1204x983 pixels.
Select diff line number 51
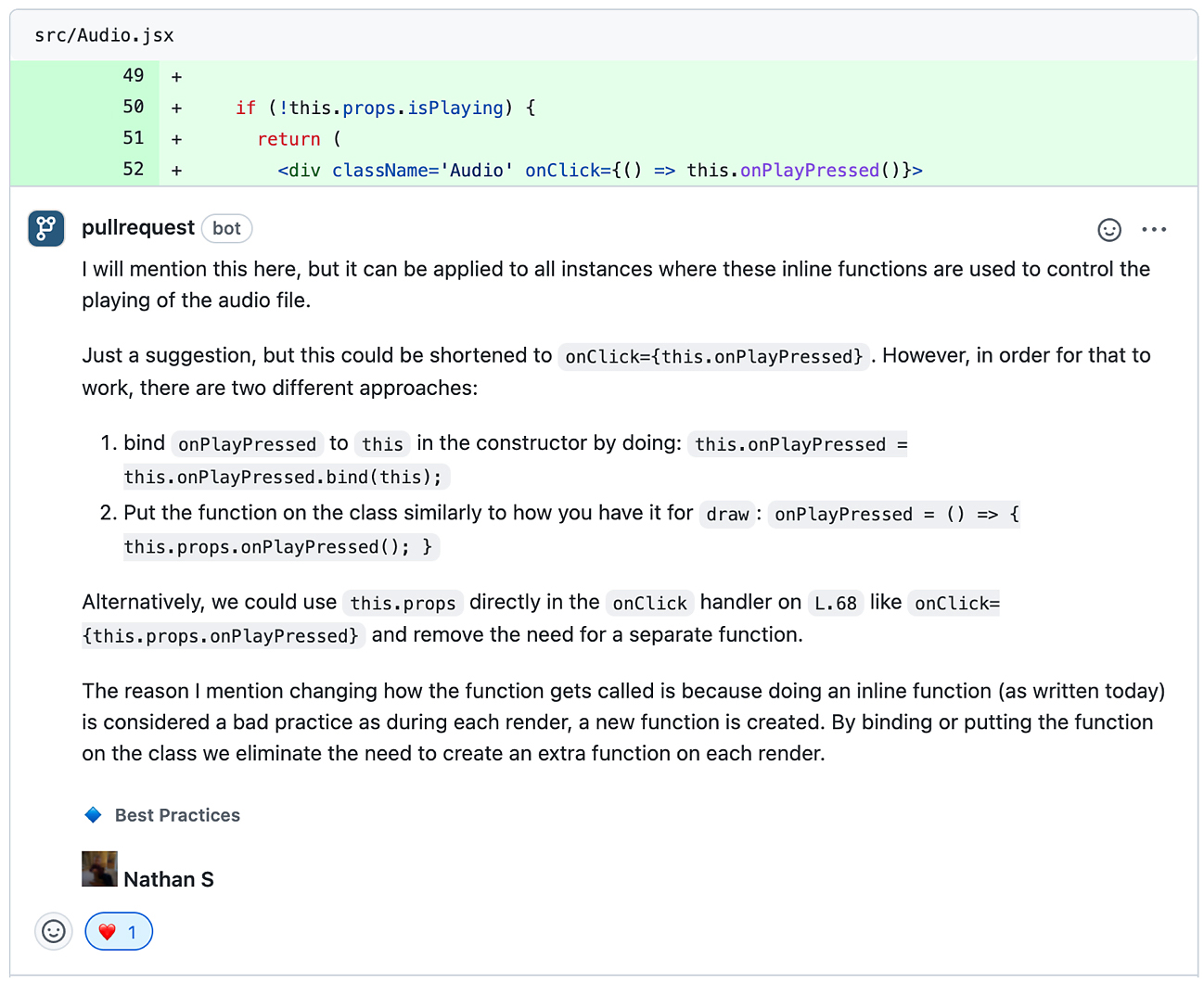click(x=134, y=139)
